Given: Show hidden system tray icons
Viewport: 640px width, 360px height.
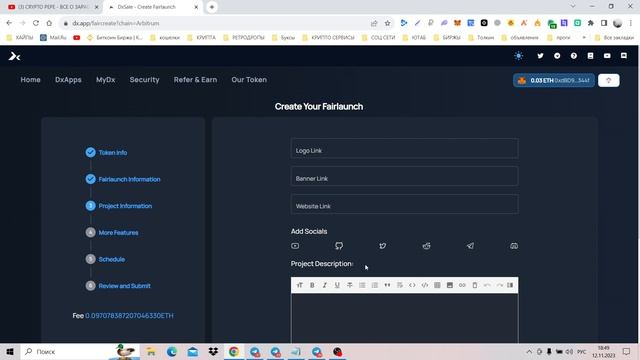Looking at the screenshot, I should [x=529, y=351].
